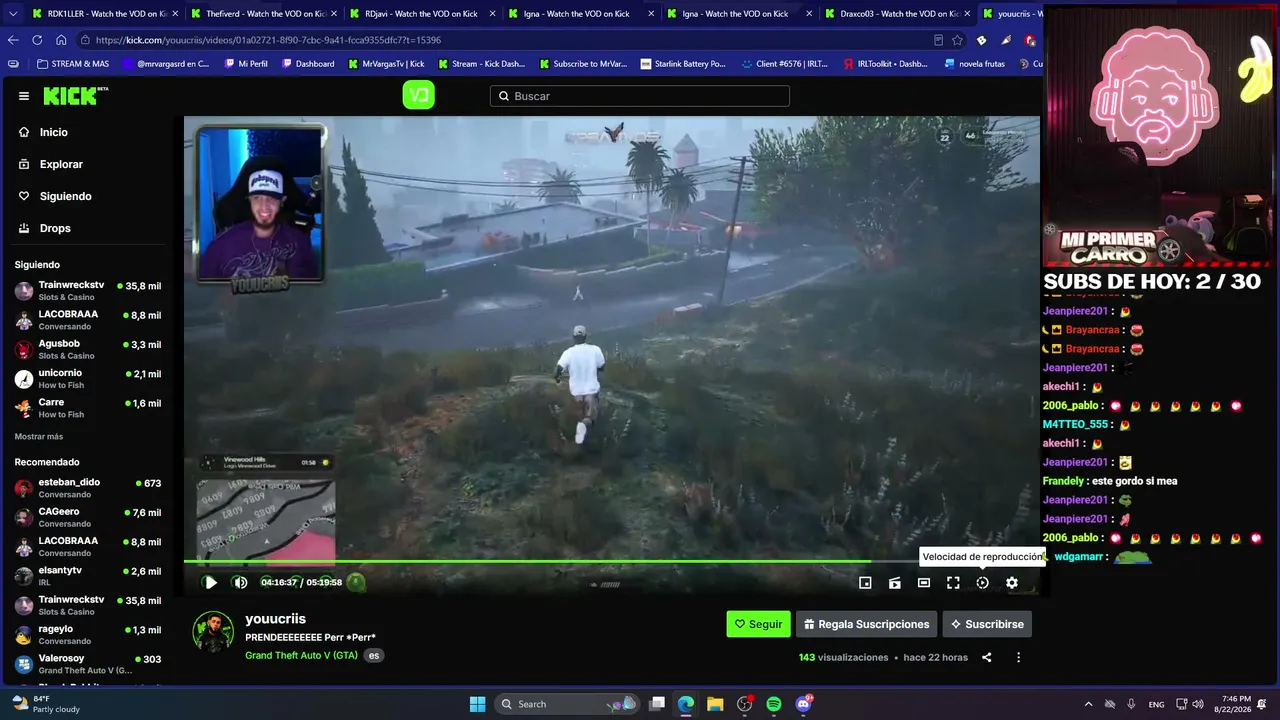Open reader mode icon in address bar

(x=937, y=40)
